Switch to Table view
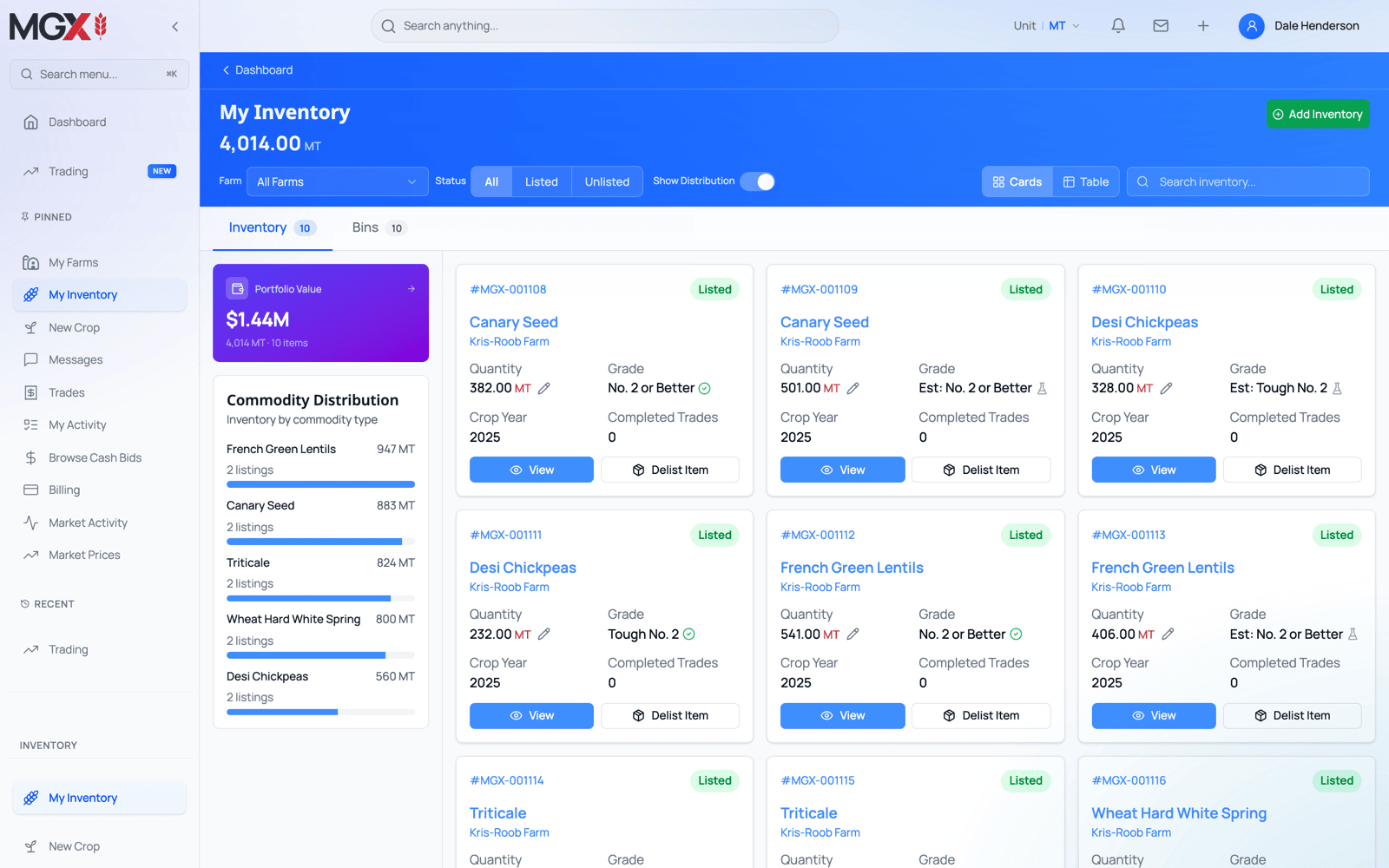 pos(1086,181)
